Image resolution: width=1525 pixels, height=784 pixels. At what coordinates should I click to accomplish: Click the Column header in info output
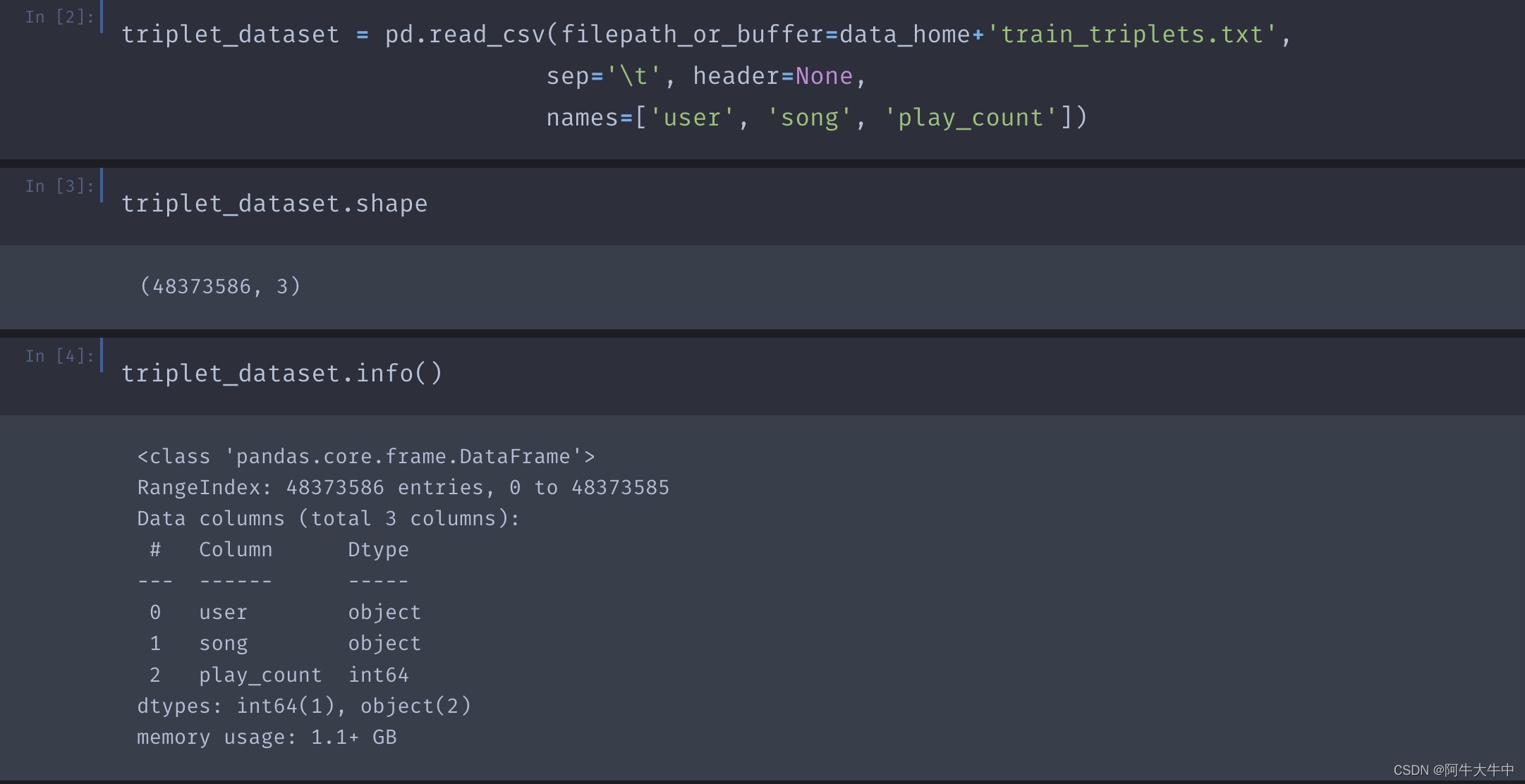236,550
